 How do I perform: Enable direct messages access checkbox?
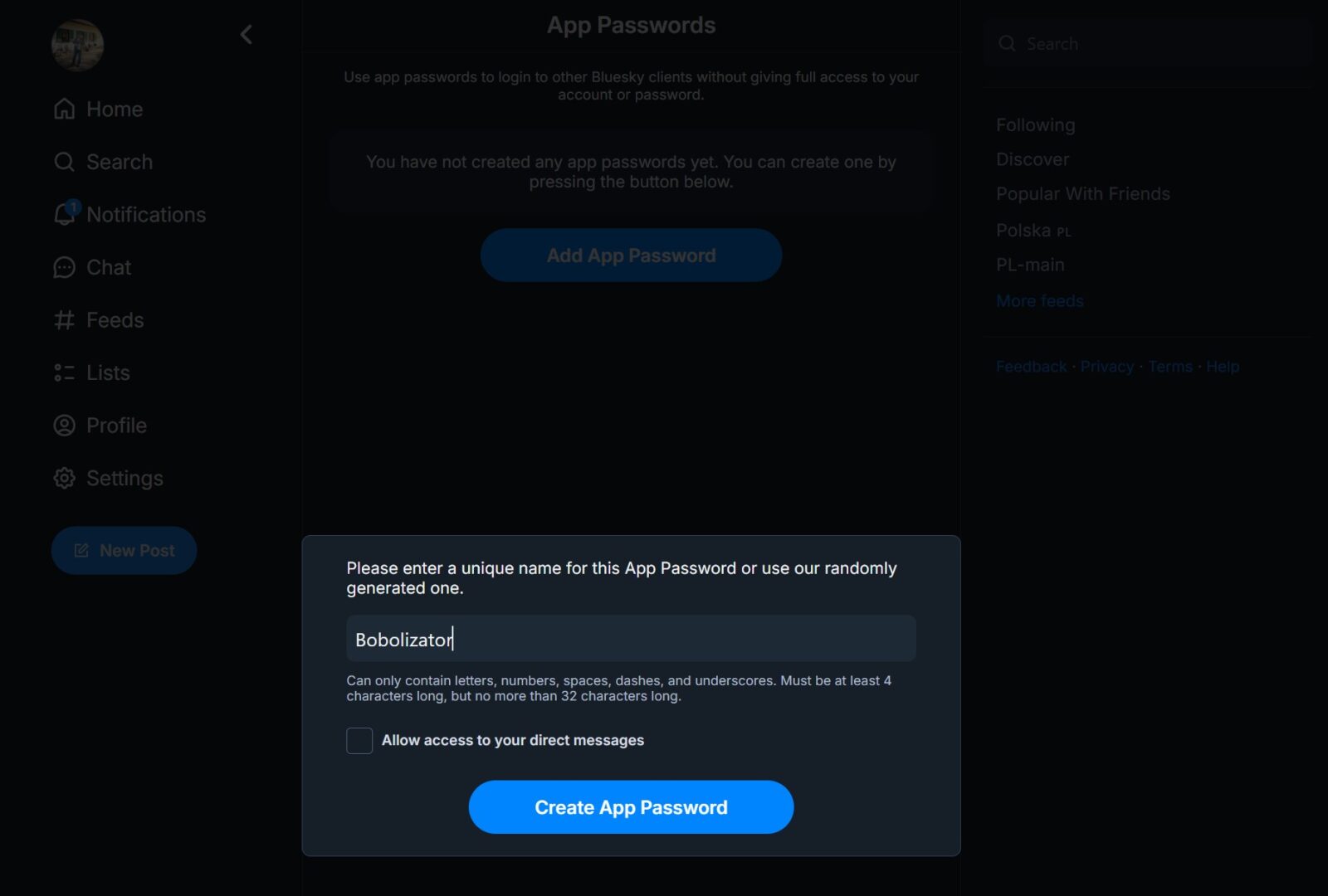click(x=359, y=740)
